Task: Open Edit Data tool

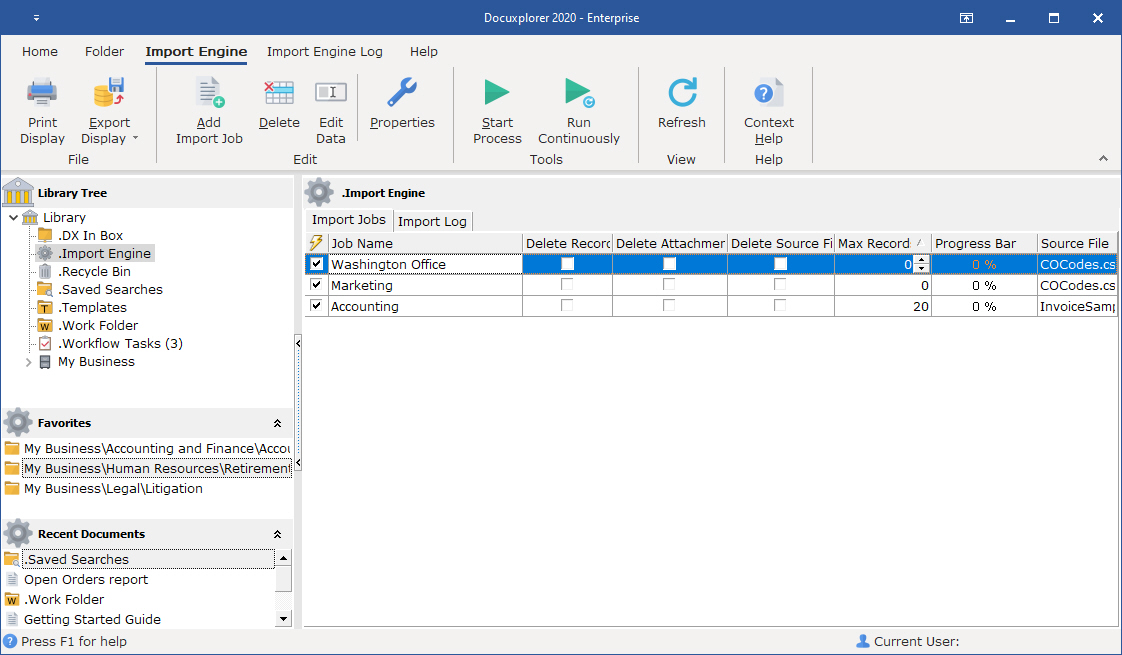Action: [330, 95]
